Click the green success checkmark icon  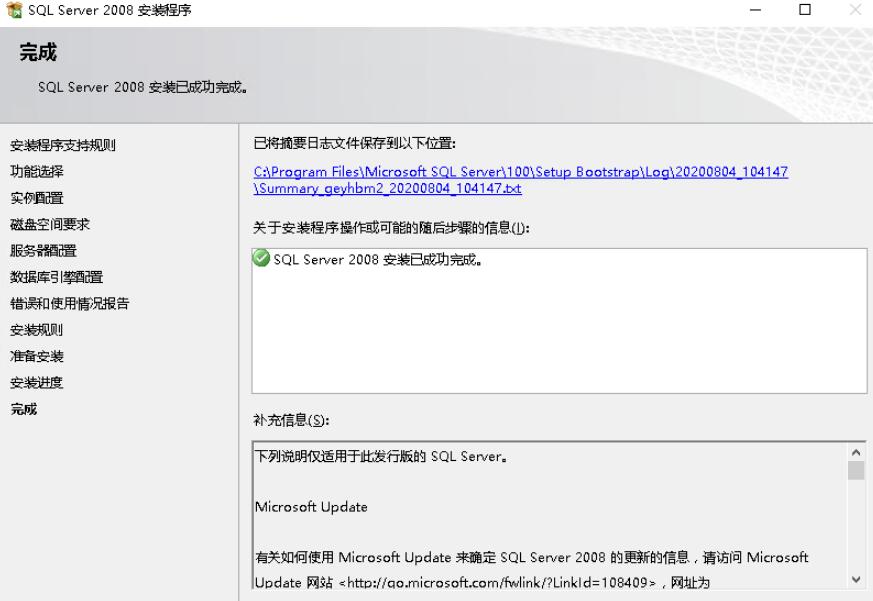(261, 258)
